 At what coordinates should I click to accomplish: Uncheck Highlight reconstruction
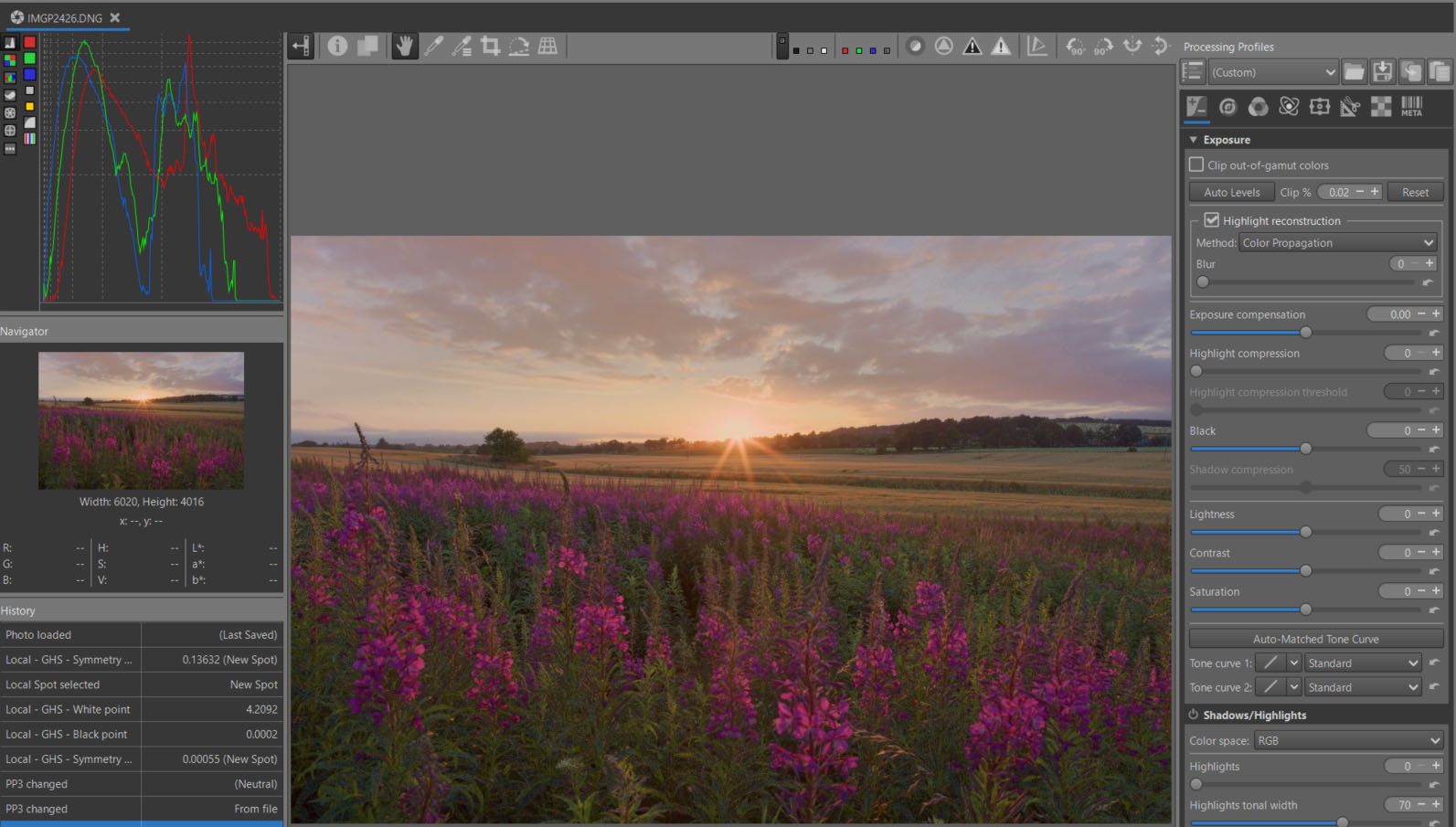(1212, 220)
